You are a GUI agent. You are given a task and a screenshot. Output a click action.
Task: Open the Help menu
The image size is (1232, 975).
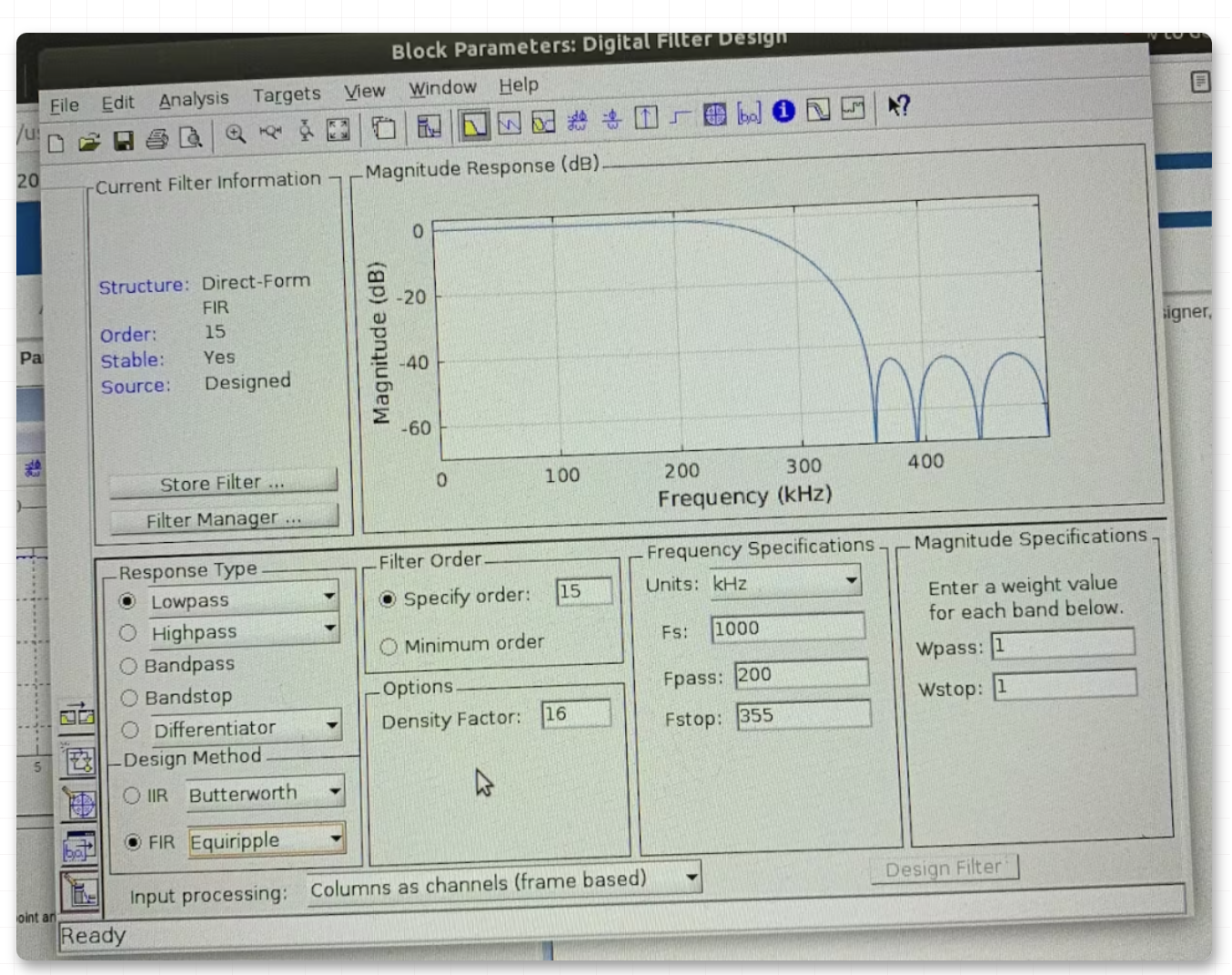pos(519,85)
